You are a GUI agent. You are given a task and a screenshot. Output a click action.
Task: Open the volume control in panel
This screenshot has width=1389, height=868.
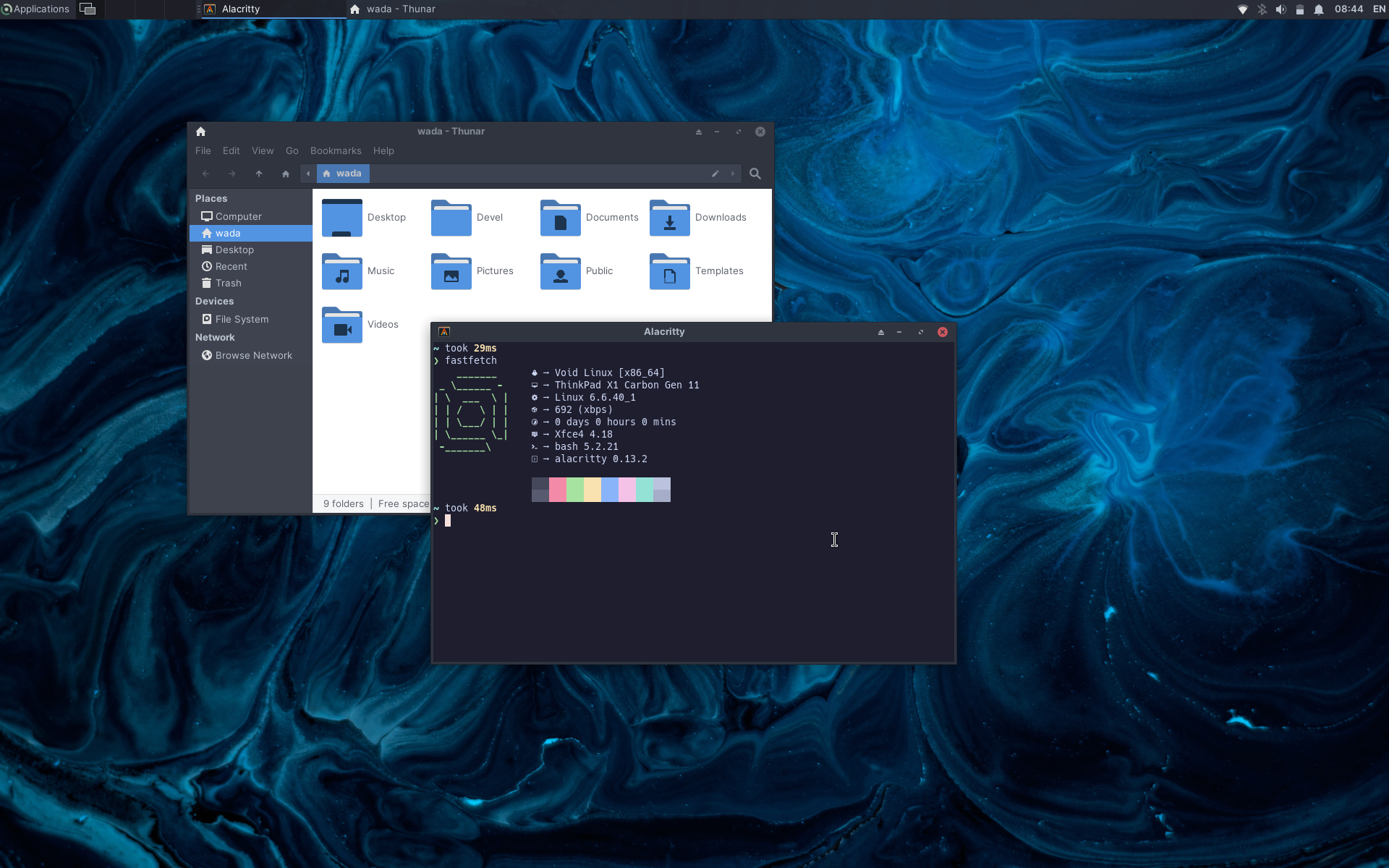pos(1280,9)
